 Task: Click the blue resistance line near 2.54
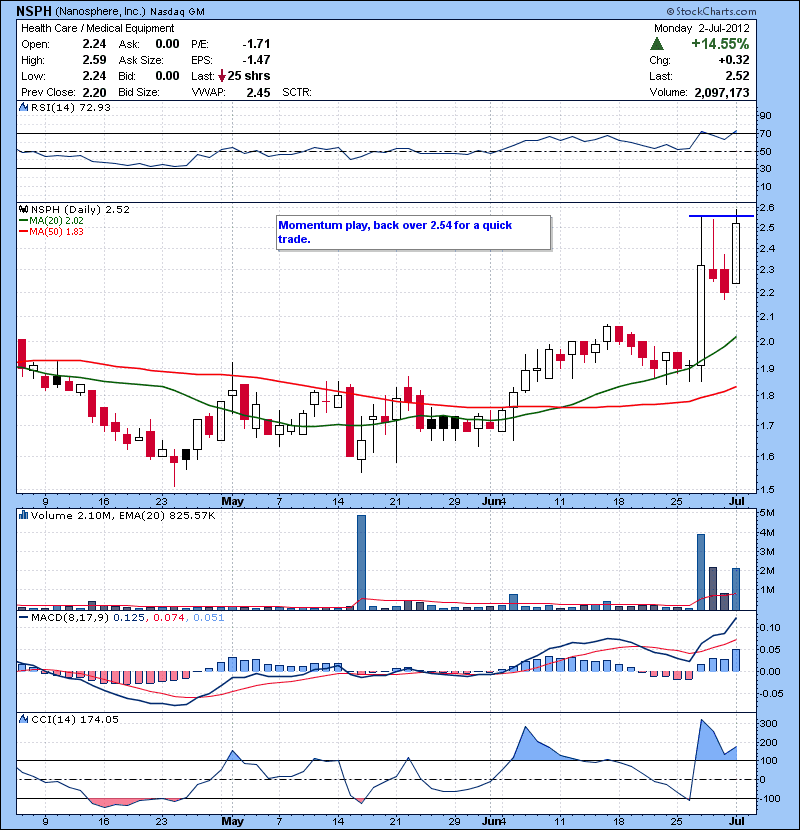[721, 216]
